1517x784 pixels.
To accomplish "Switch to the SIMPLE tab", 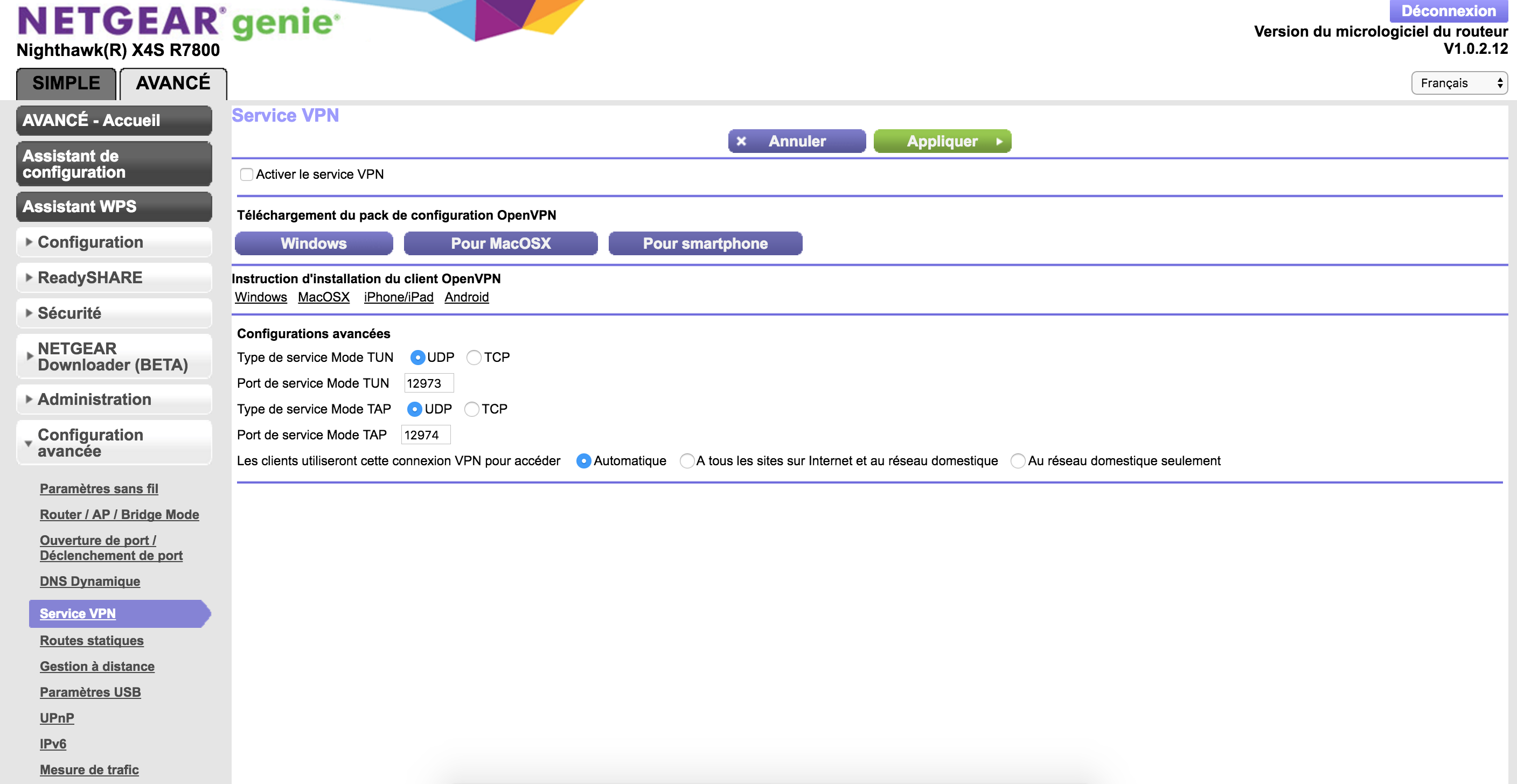I will point(66,83).
